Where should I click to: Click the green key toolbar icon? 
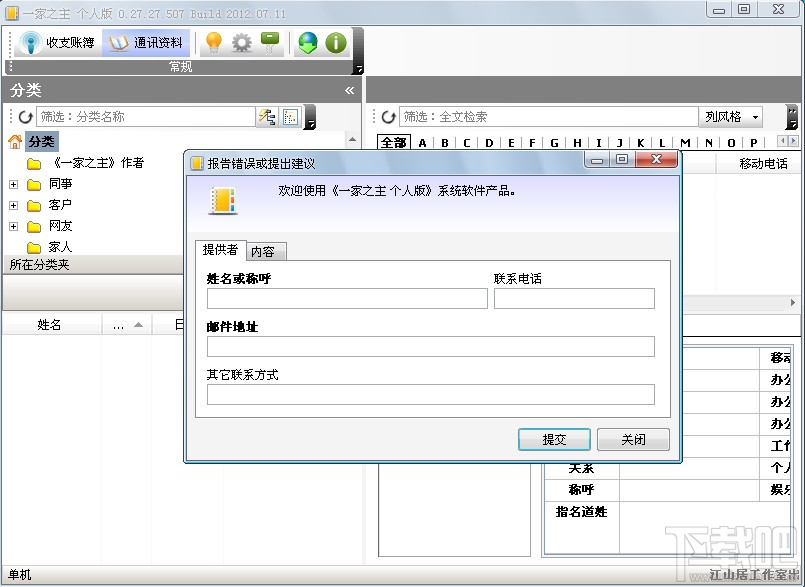click(x=270, y=42)
